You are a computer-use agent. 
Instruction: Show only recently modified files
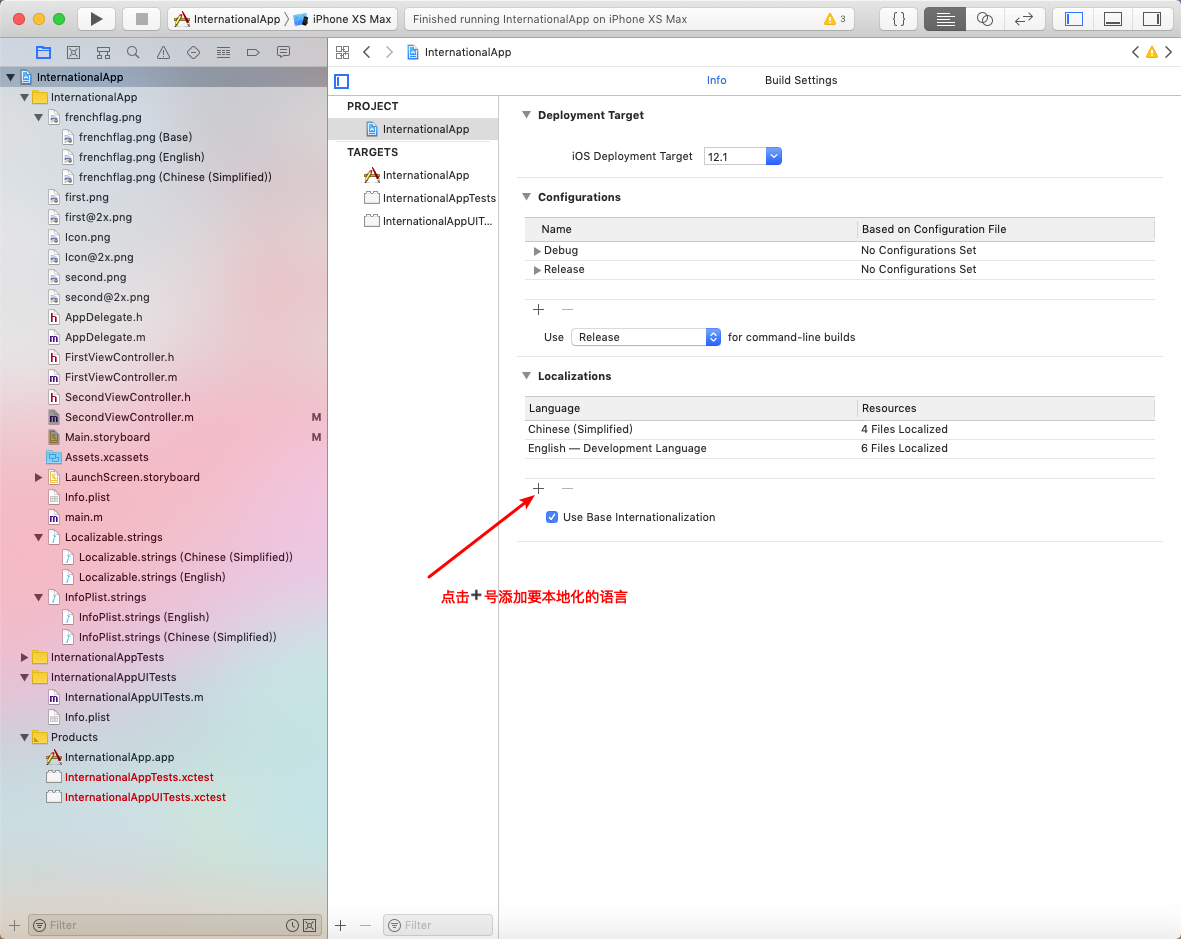point(292,925)
